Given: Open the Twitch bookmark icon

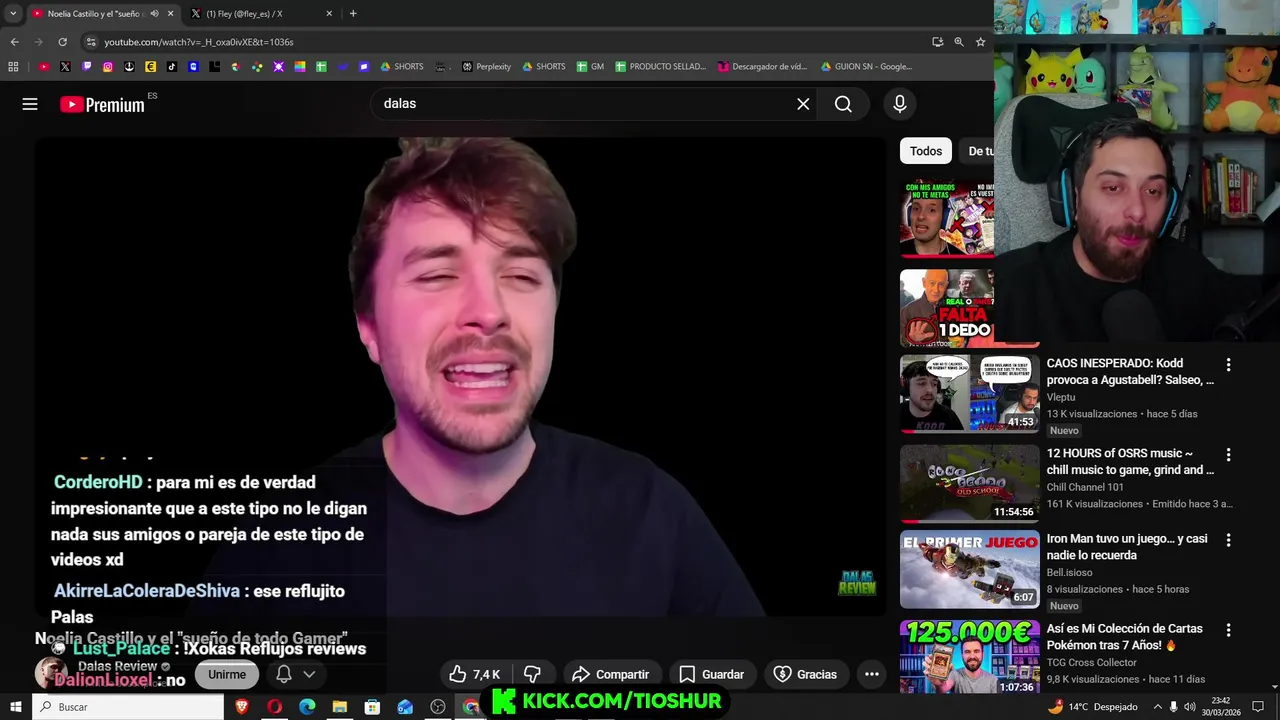Looking at the screenshot, I should tap(87, 67).
